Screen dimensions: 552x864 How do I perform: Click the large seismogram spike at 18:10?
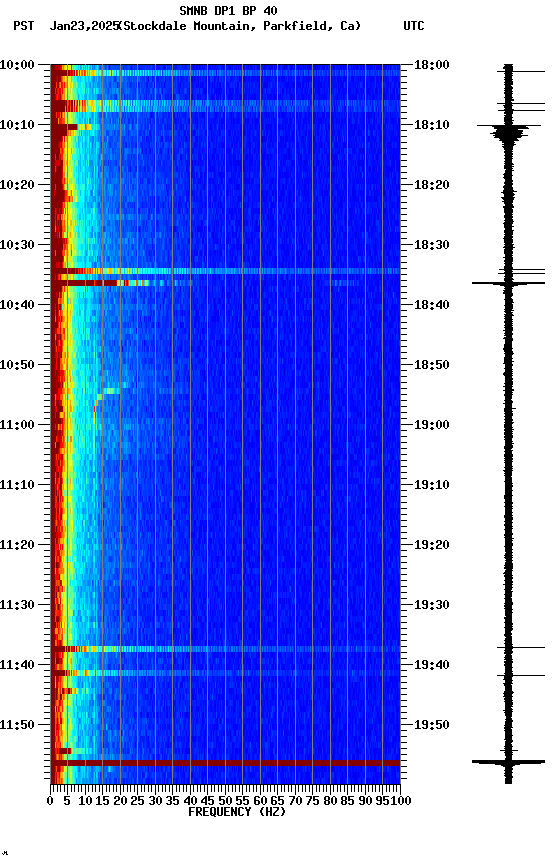(x=508, y=131)
